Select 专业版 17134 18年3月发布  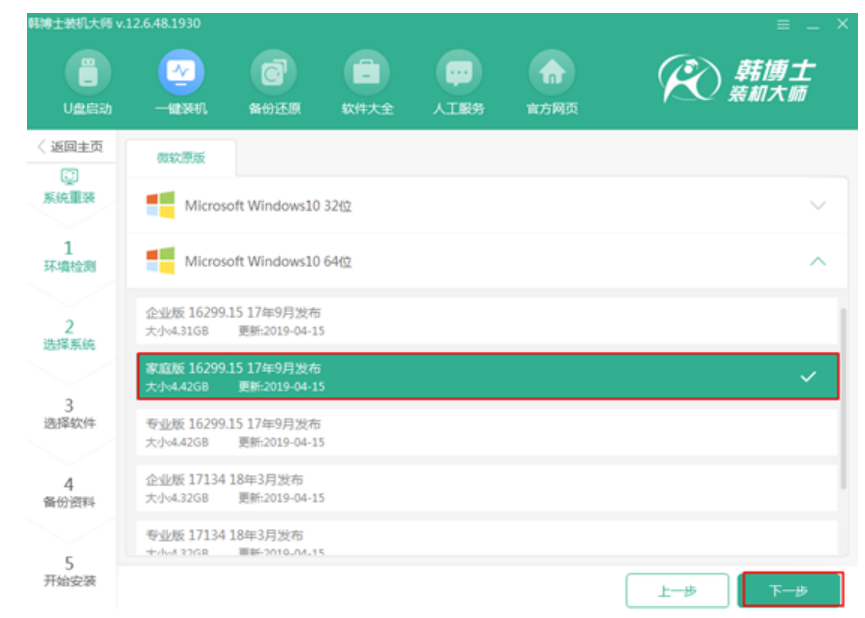point(487,539)
